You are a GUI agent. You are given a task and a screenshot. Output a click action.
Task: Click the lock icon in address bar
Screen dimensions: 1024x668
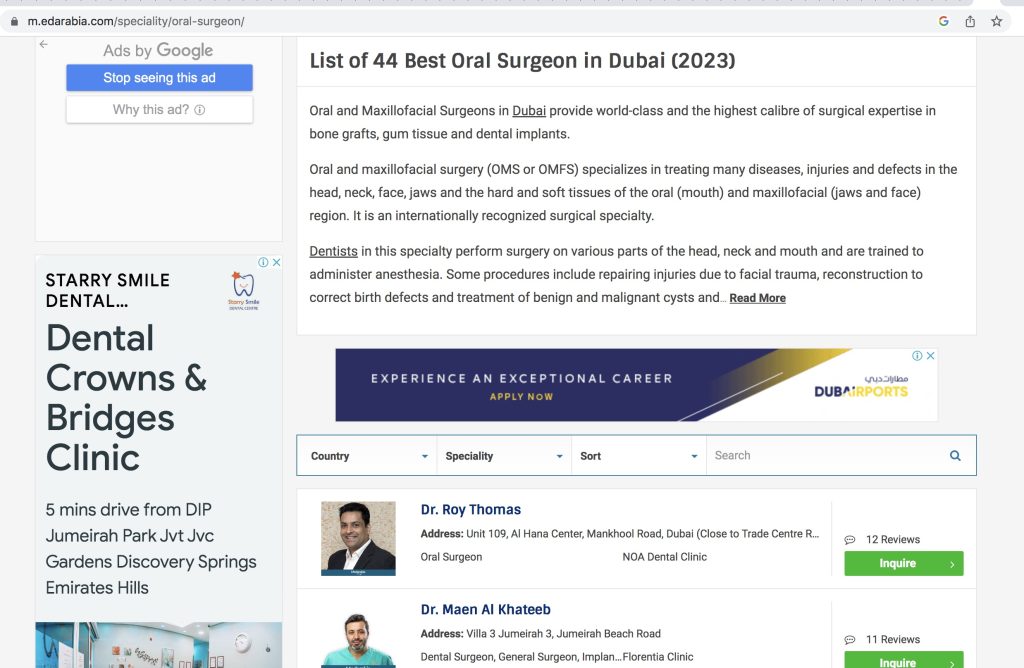(14, 22)
